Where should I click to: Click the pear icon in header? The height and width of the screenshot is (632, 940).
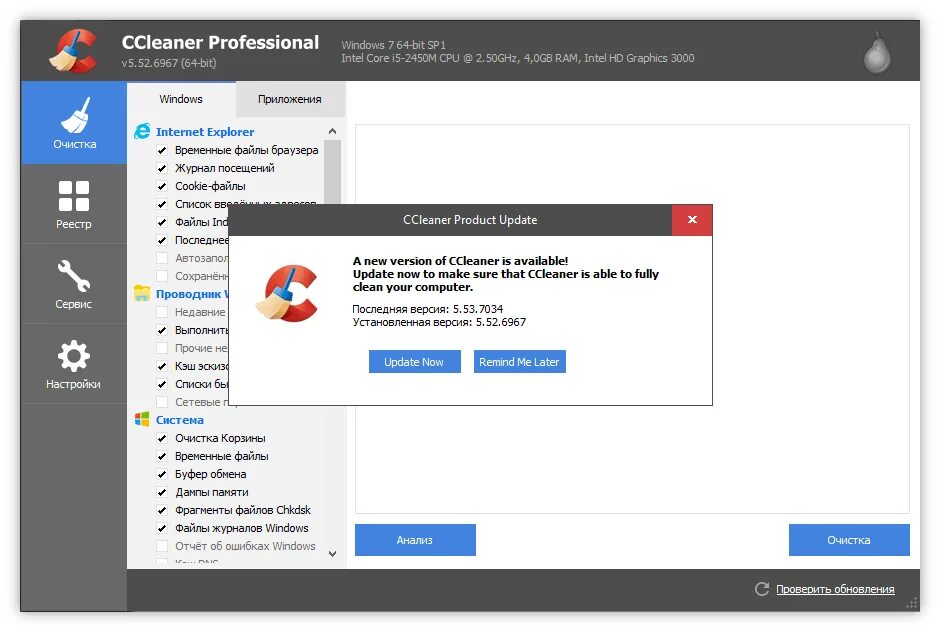pos(877,53)
